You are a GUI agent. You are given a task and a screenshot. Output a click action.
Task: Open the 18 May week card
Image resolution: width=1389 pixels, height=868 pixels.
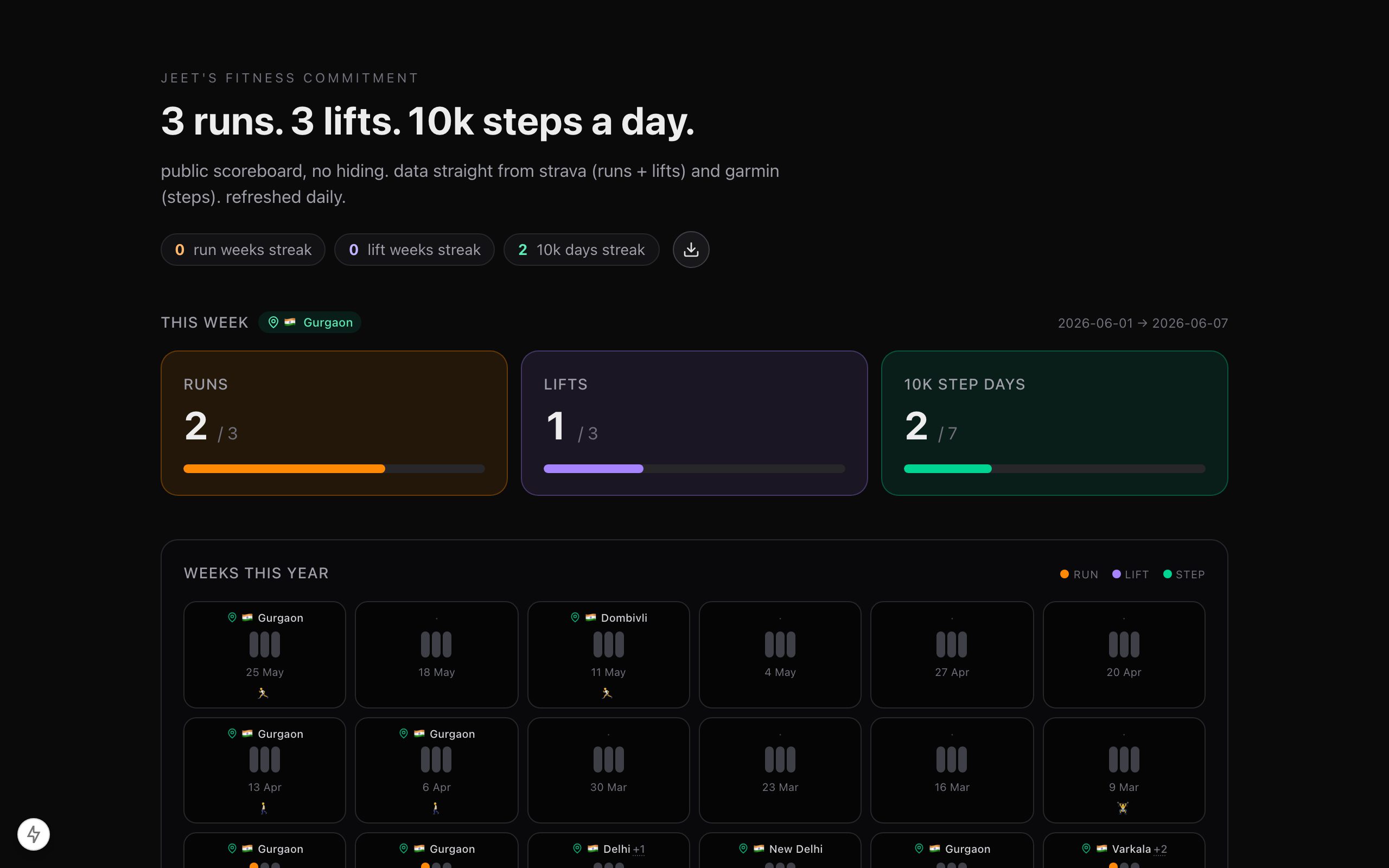point(436,654)
